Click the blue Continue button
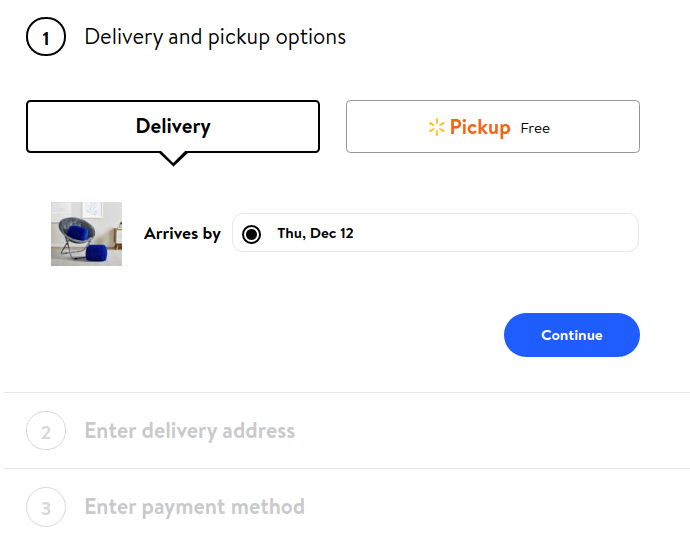 [572, 335]
